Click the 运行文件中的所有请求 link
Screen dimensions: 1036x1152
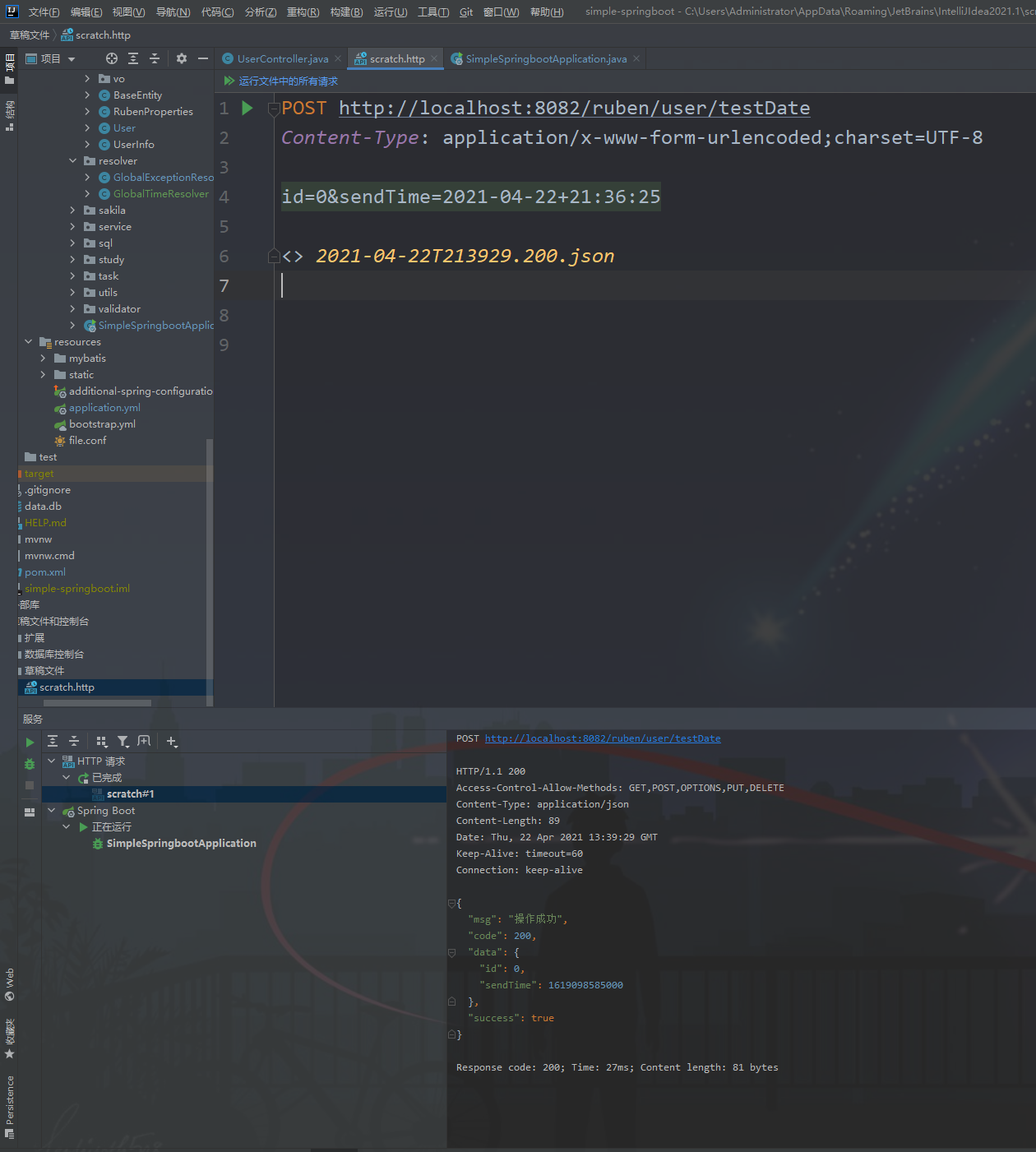coord(288,81)
